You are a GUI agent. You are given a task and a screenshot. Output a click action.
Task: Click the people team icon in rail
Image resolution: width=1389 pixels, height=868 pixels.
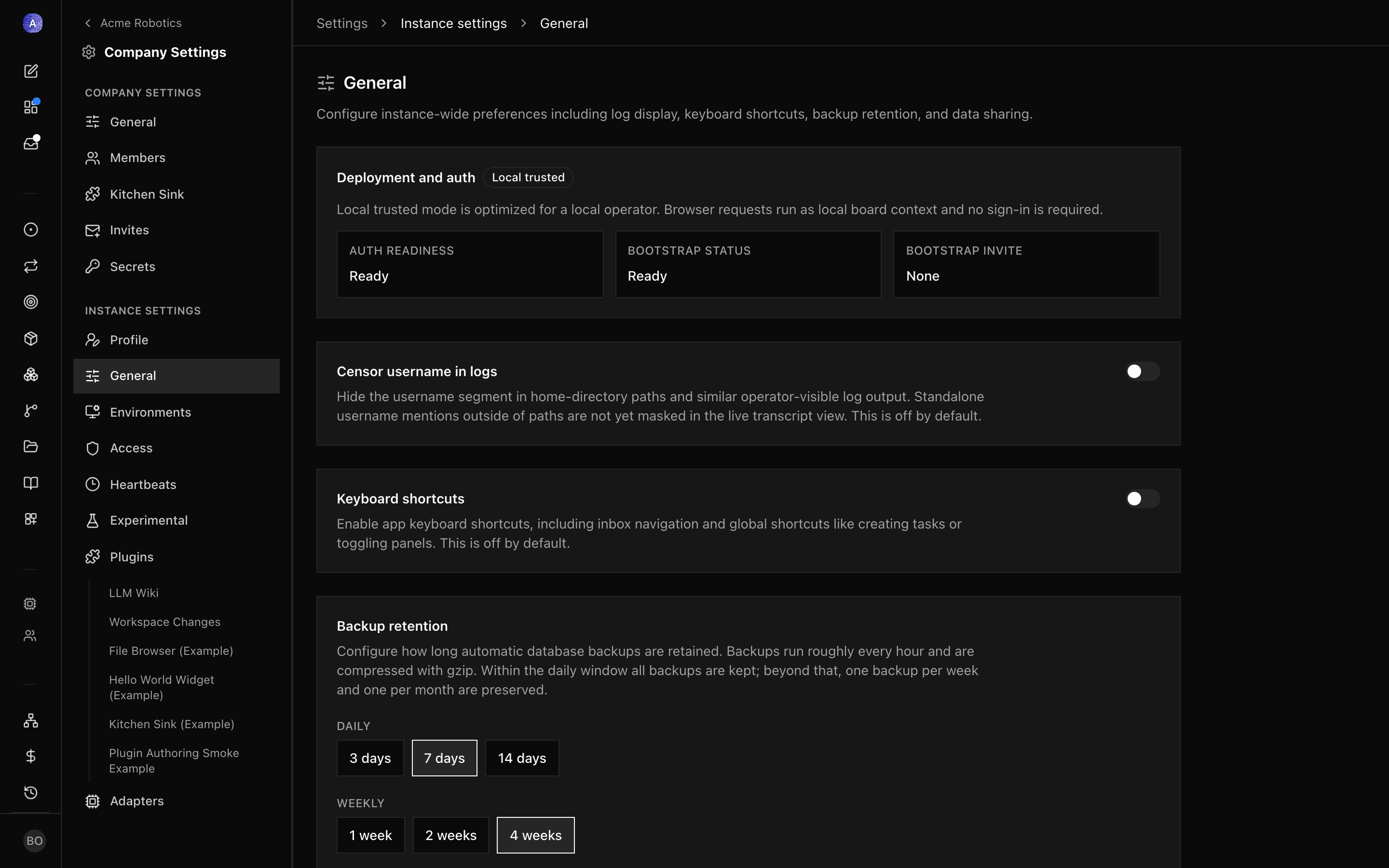tap(30, 636)
